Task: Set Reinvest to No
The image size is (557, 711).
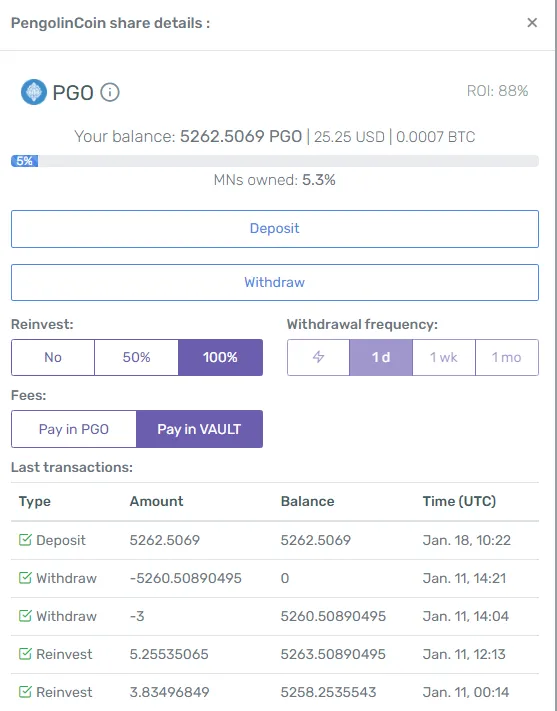Action: [x=53, y=357]
